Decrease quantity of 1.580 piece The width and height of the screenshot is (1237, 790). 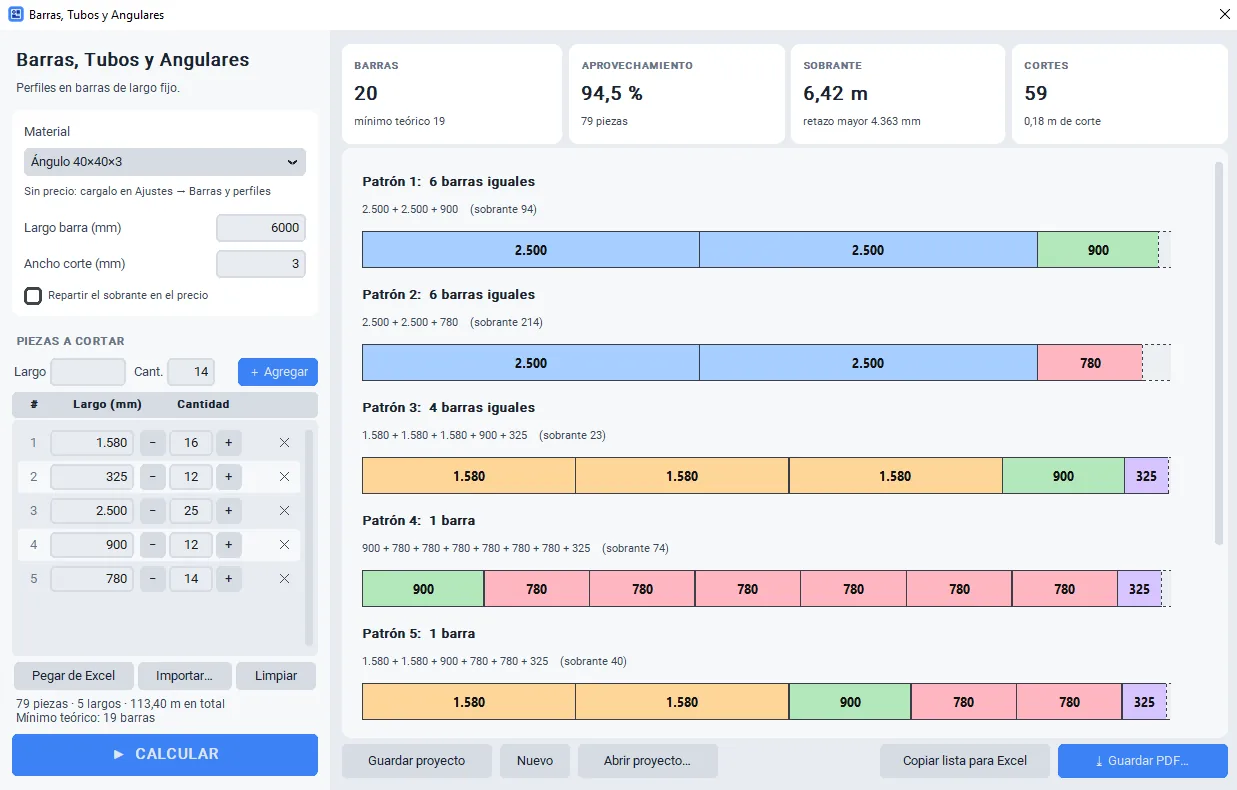point(152,443)
